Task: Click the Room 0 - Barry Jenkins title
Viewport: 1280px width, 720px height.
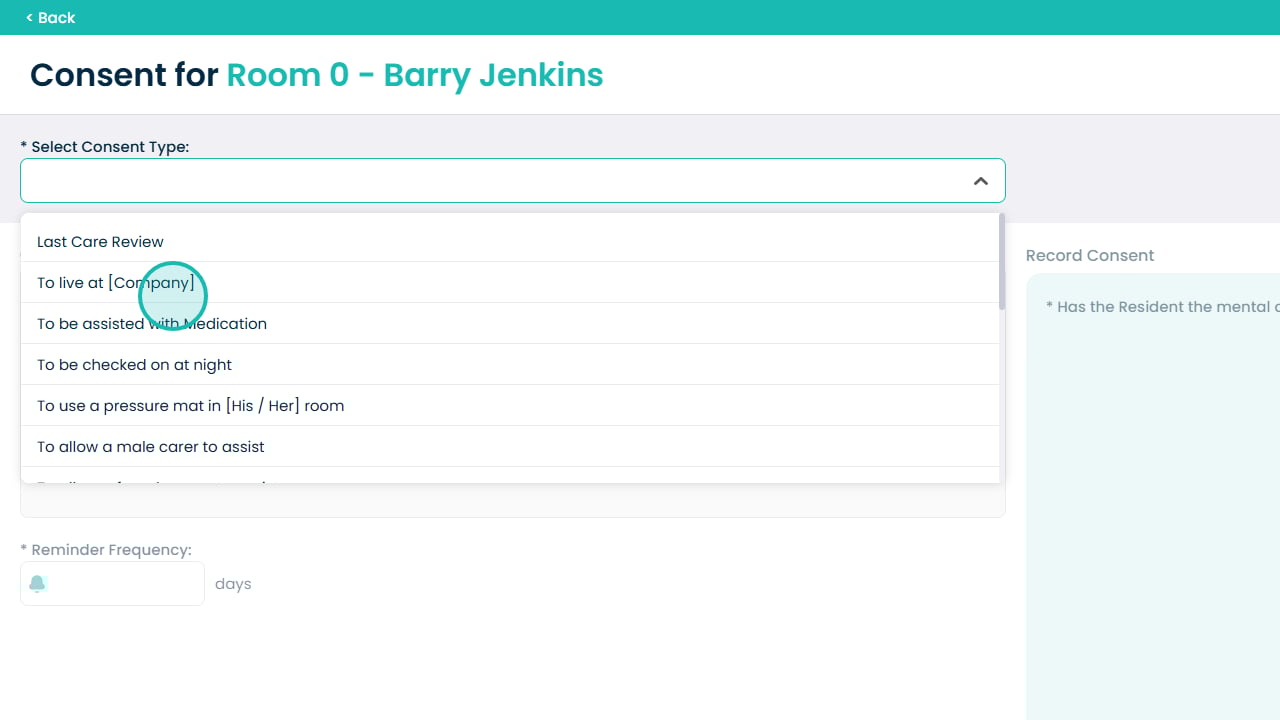Action: click(415, 75)
